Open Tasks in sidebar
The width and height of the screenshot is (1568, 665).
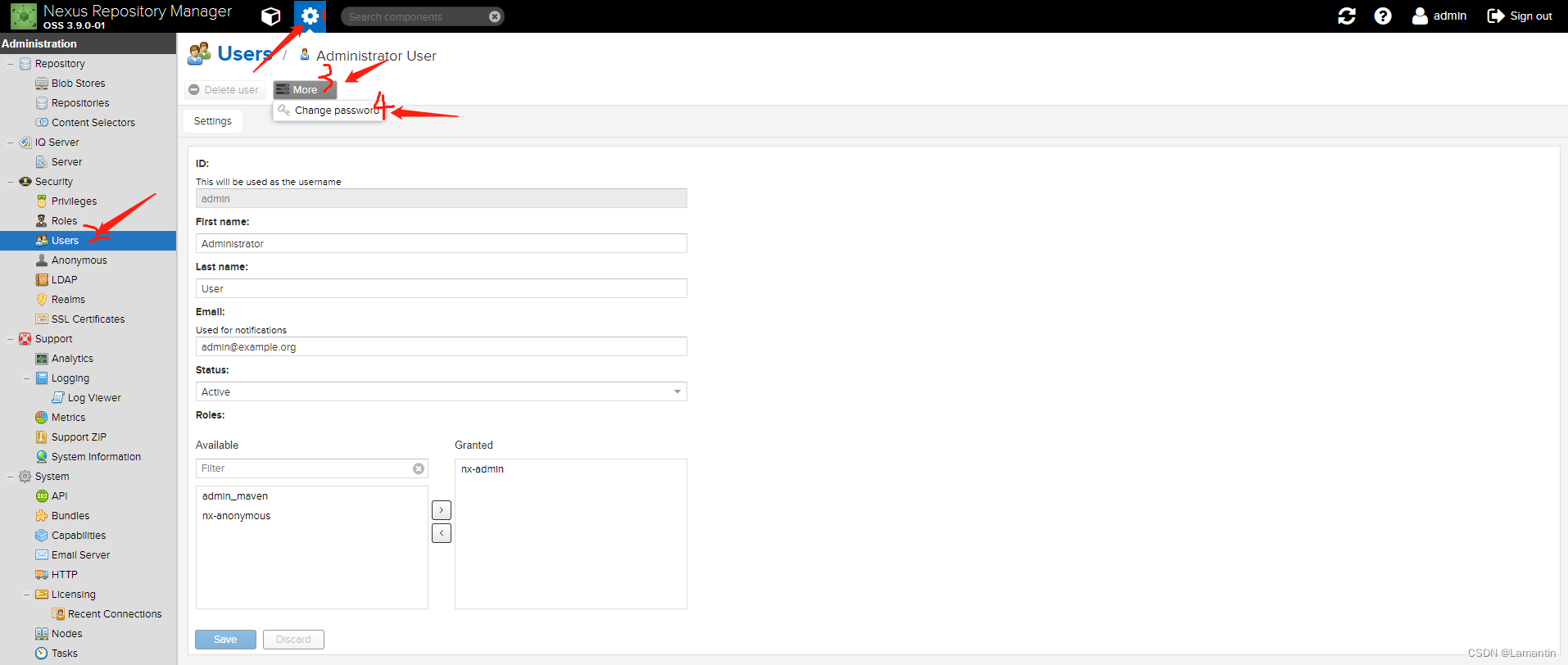(64, 654)
